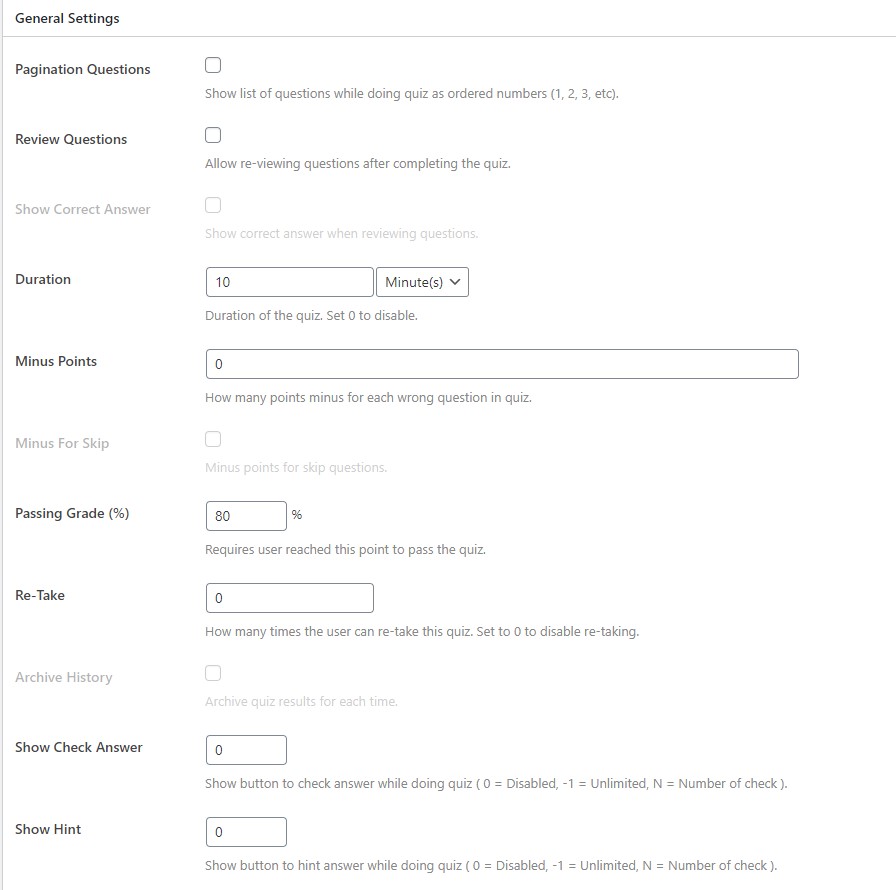This screenshot has width=896, height=890.
Task: Click the Duration value input field
Action: coord(290,282)
